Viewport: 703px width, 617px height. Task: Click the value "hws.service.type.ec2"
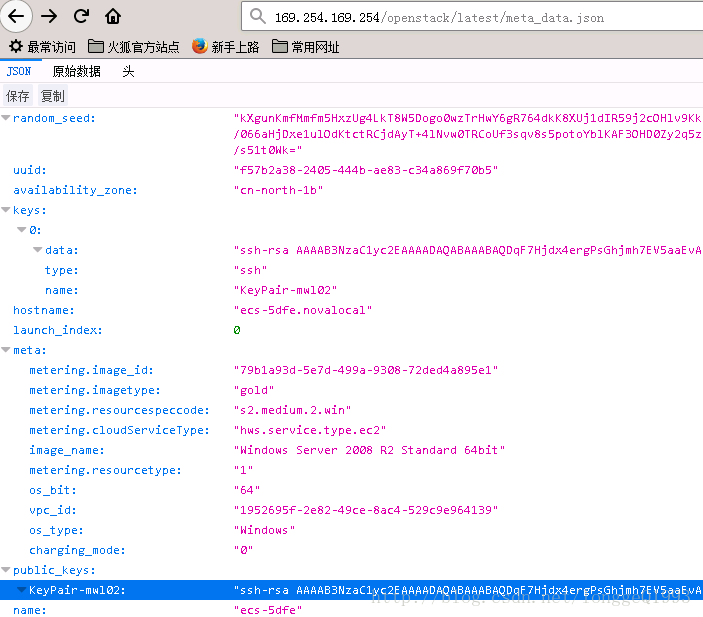pos(310,430)
